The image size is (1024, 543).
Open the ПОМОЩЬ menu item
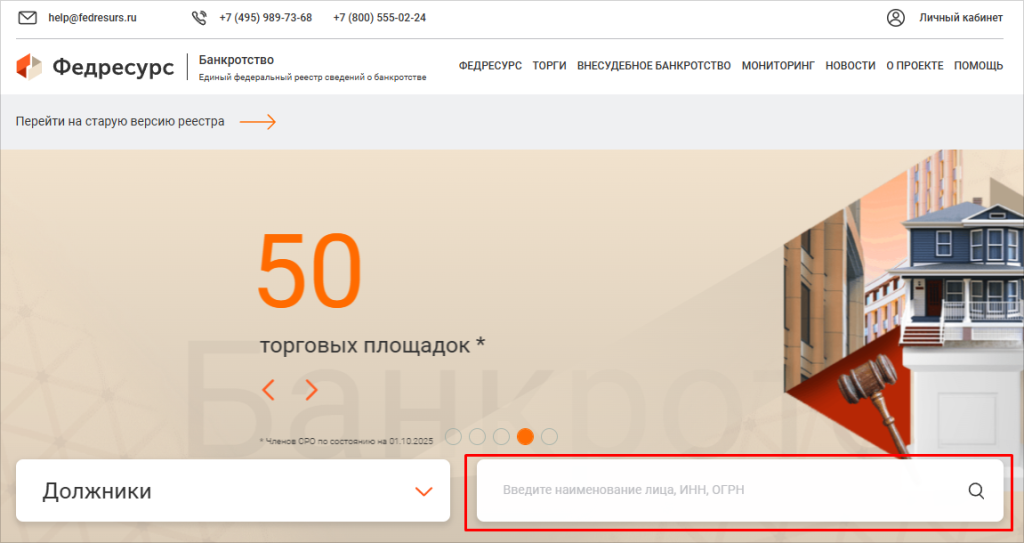[978, 66]
